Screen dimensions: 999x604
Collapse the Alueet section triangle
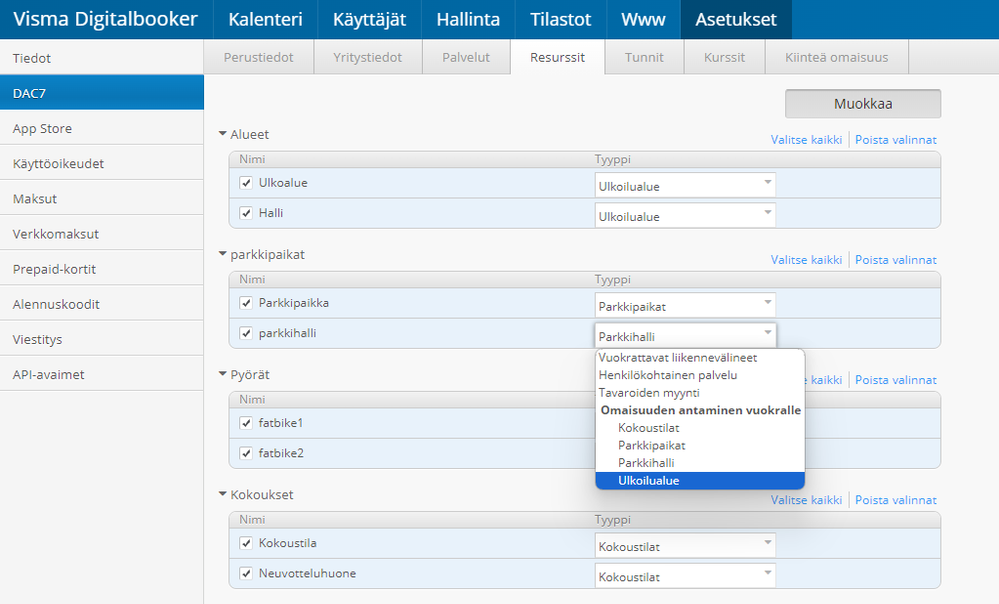[222, 134]
